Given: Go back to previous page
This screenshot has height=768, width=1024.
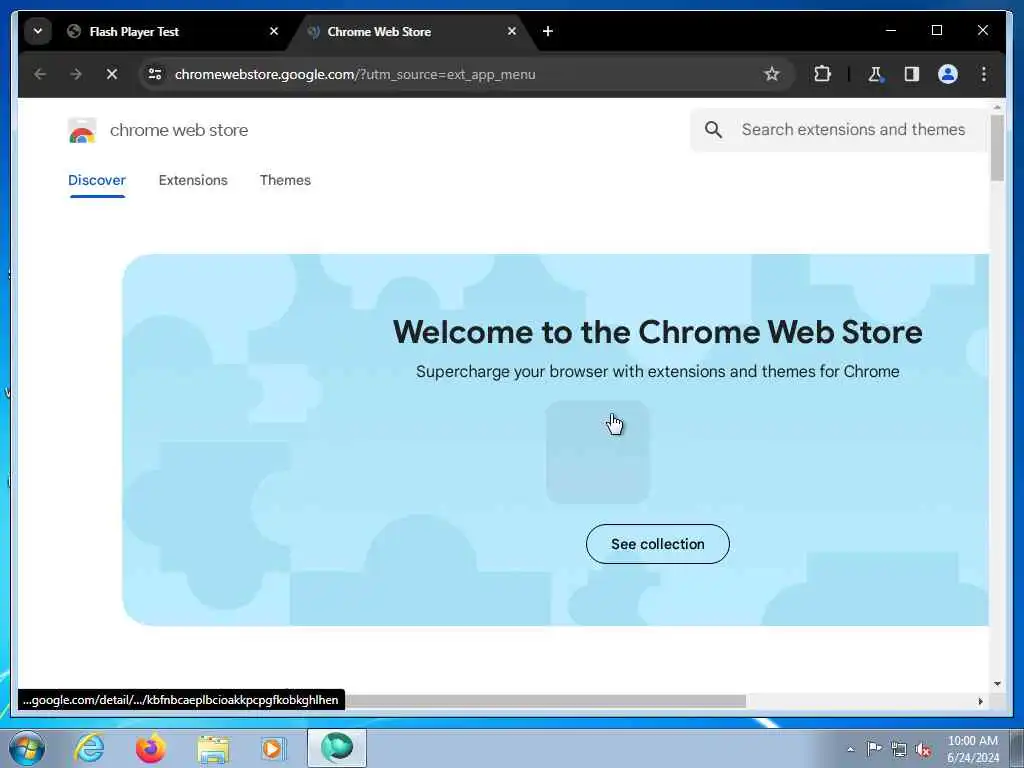Looking at the screenshot, I should [x=40, y=74].
